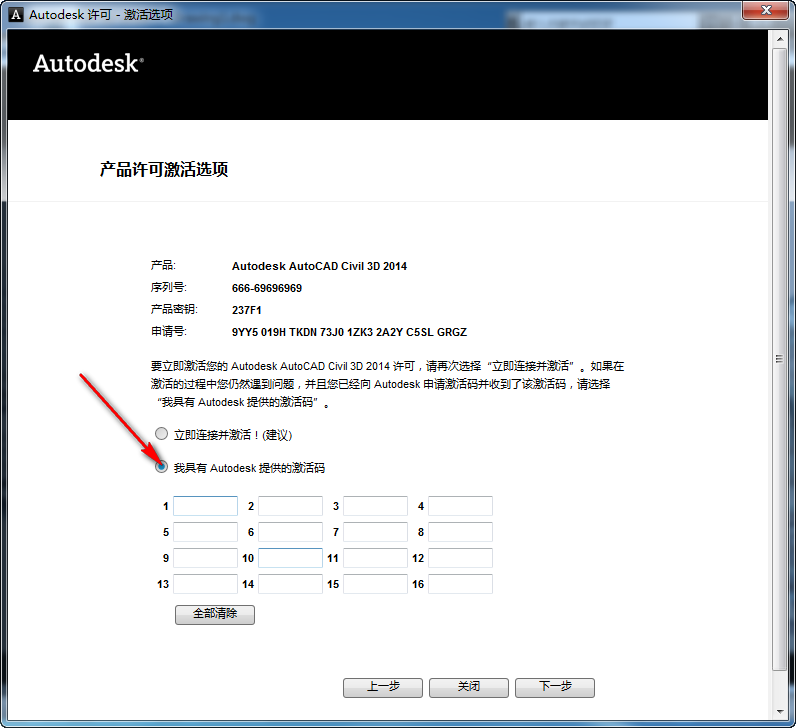Proceed with the 下一步 button
Image resolution: width=796 pixels, height=728 pixels.
click(555, 687)
